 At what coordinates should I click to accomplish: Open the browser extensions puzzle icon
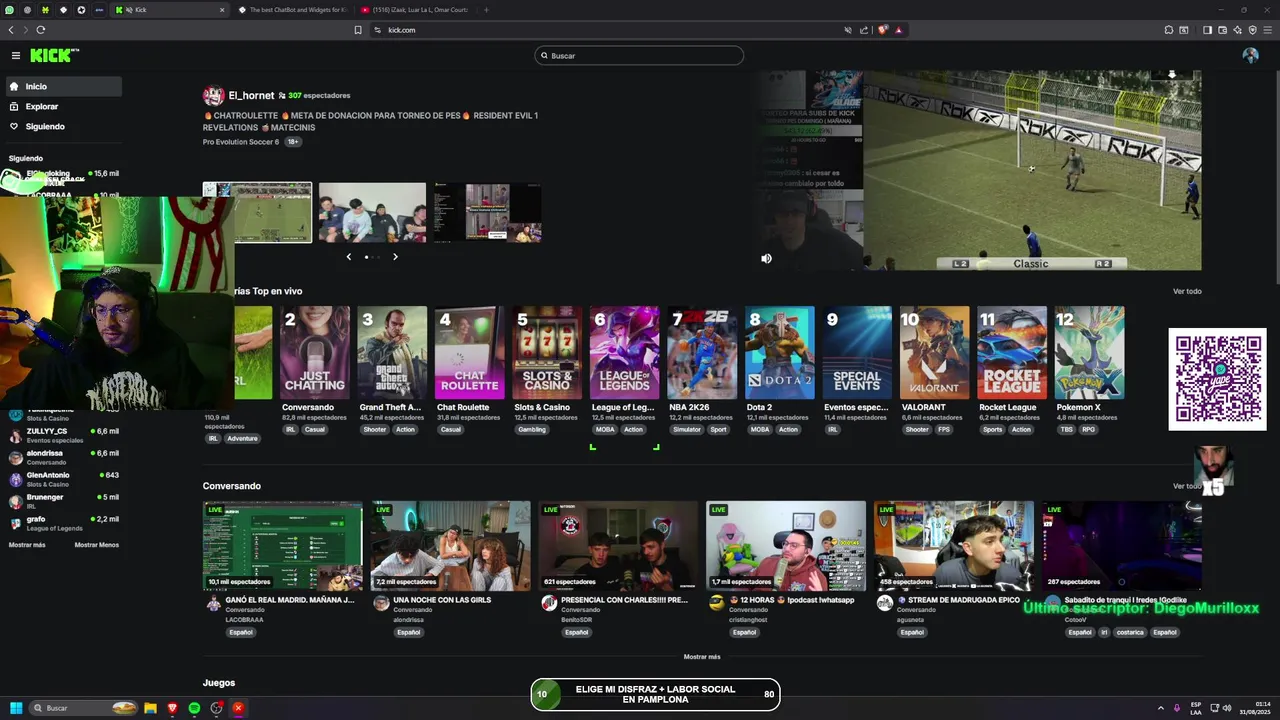[1169, 30]
